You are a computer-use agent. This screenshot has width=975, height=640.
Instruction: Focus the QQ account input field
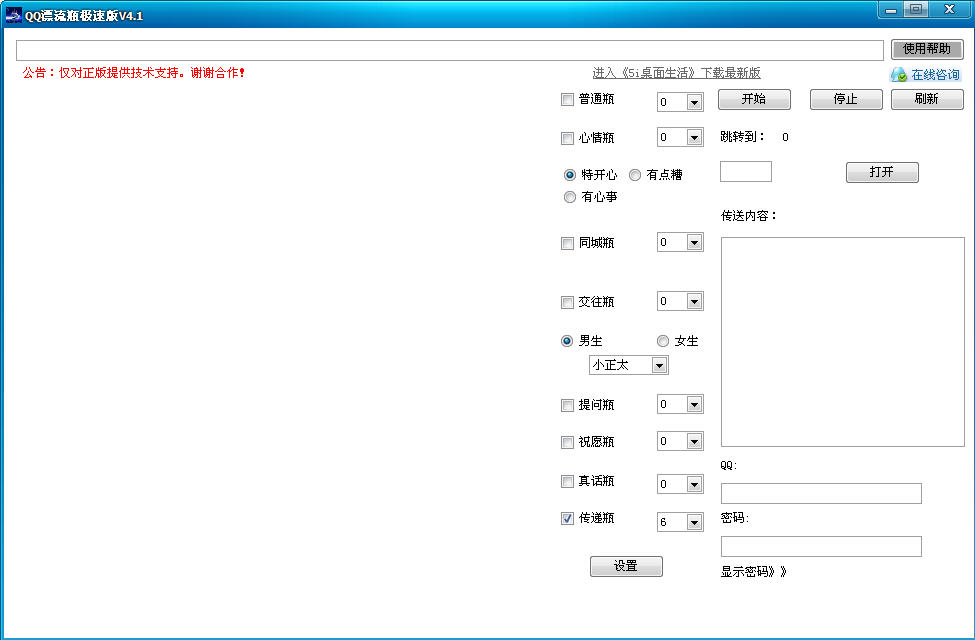click(x=821, y=494)
